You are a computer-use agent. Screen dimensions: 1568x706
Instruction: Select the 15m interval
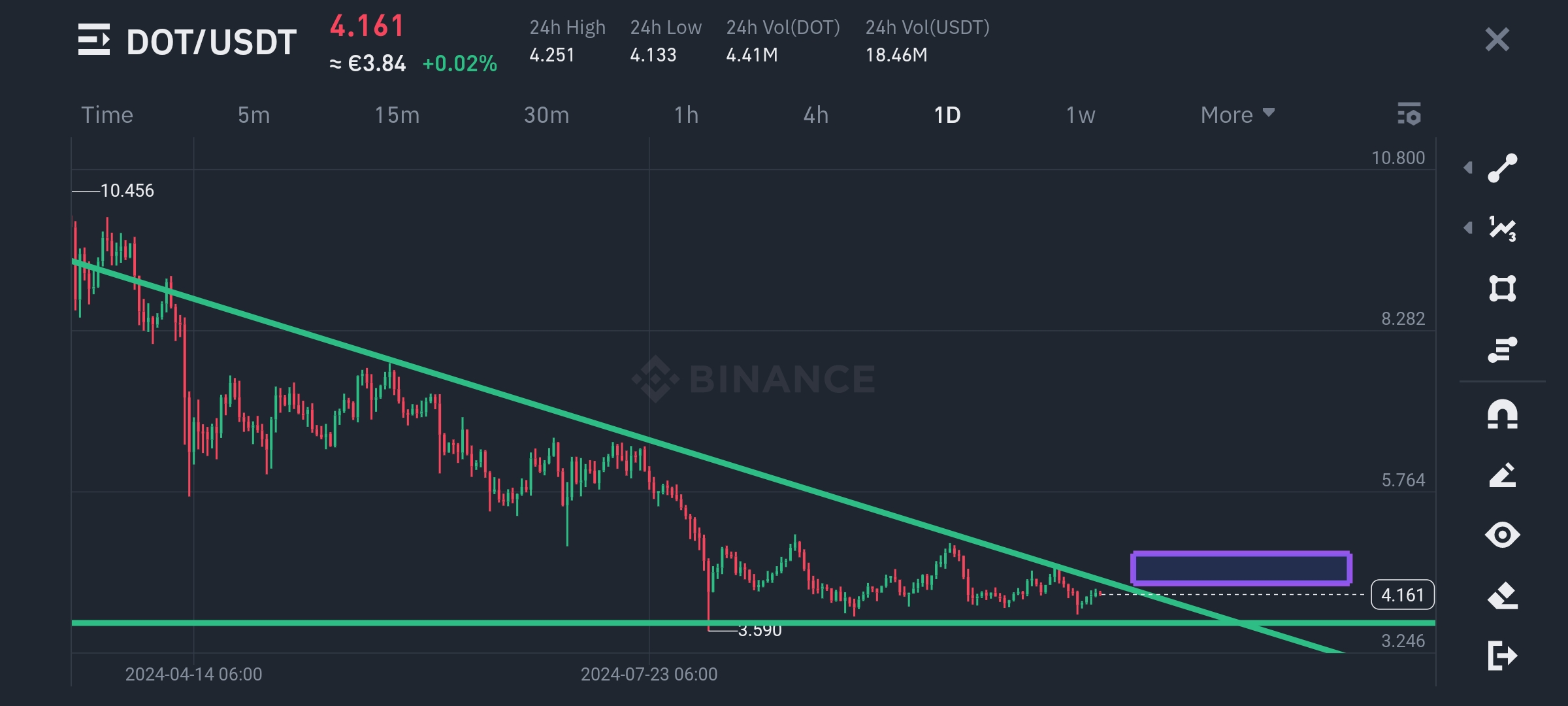397,115
